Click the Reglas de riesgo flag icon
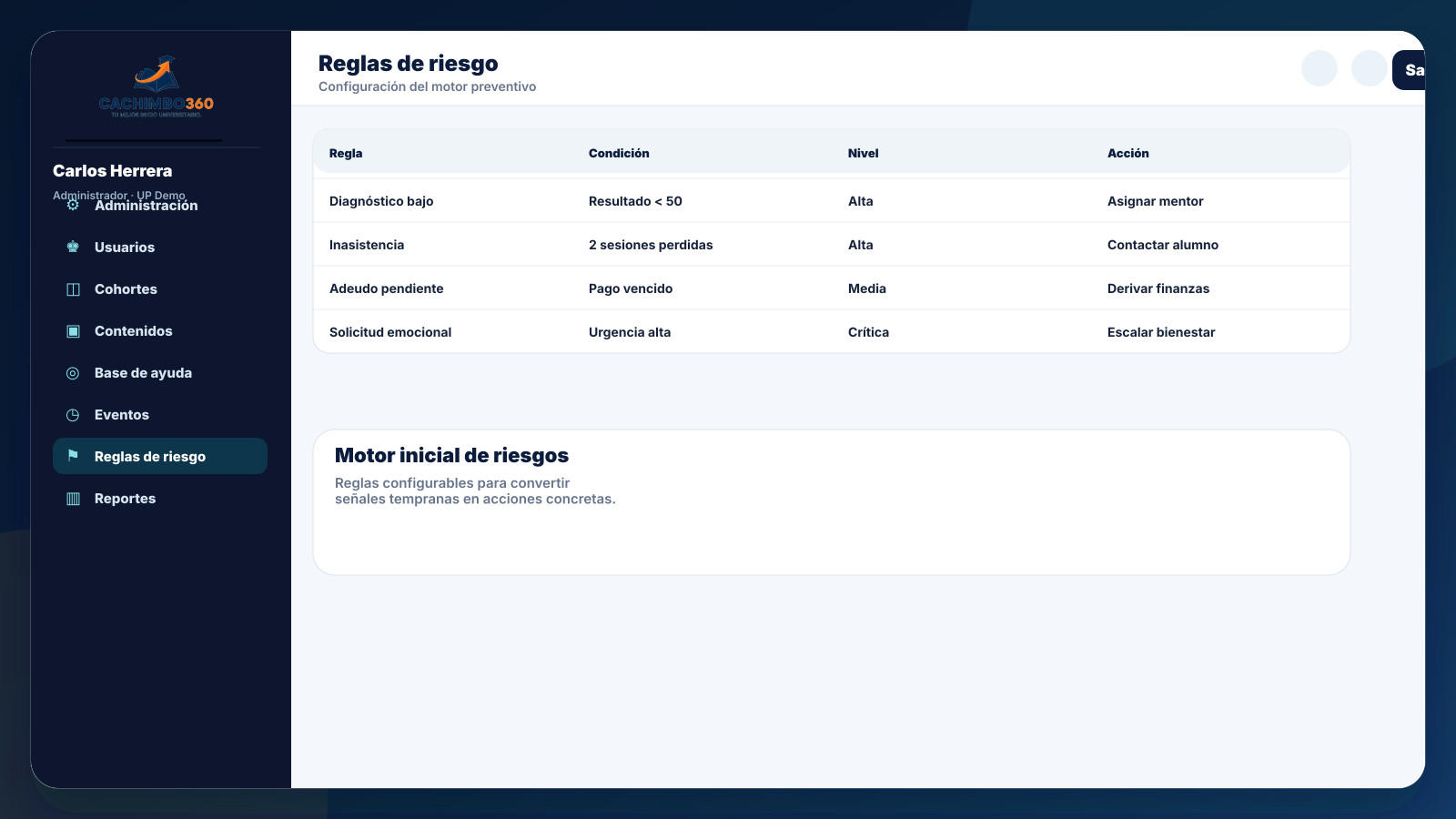Screen dimensions: 1456x819 point(73,456)
